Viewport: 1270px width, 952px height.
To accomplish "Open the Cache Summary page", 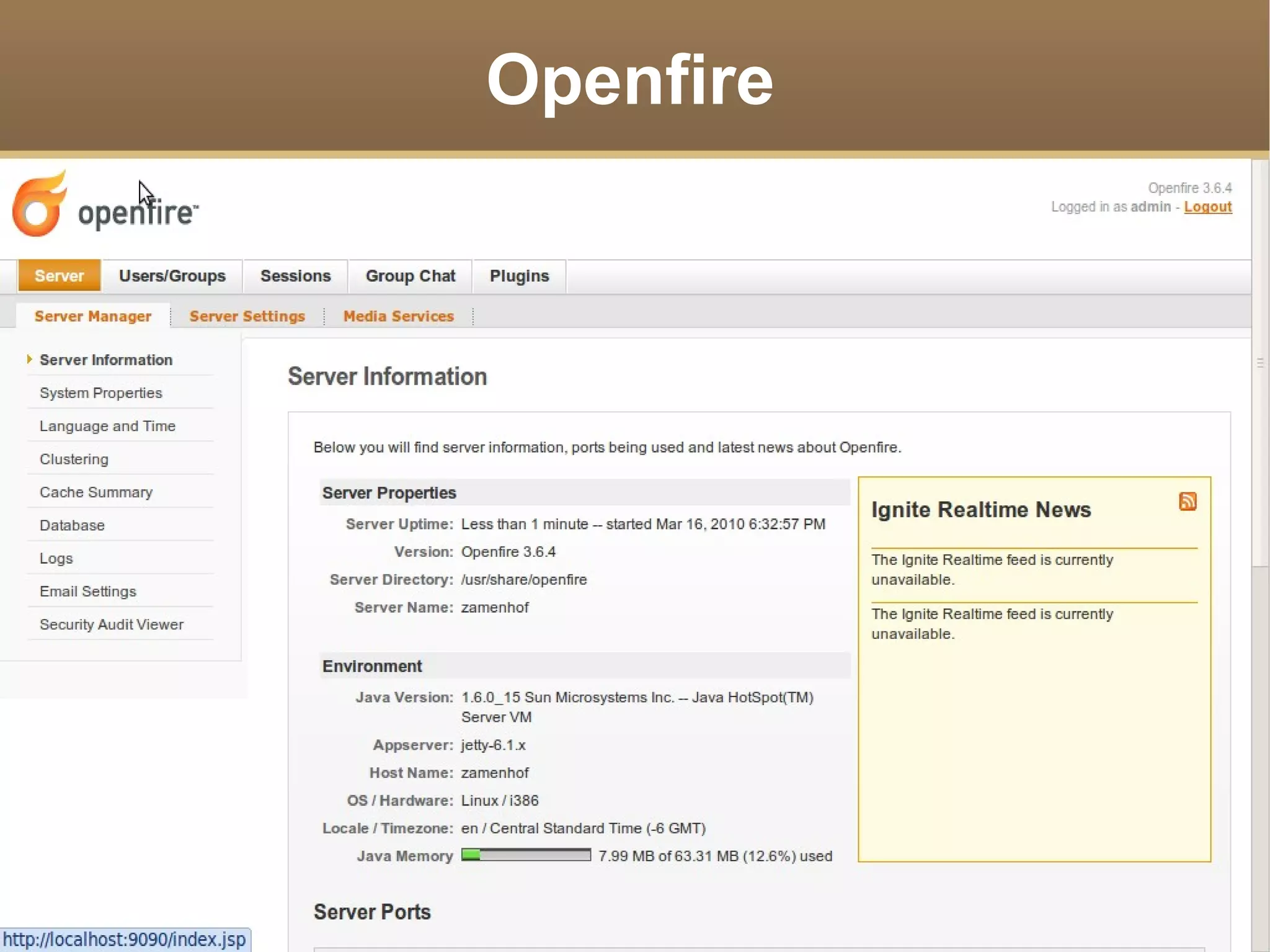I will pyautogui.click(x=95, y=492).
